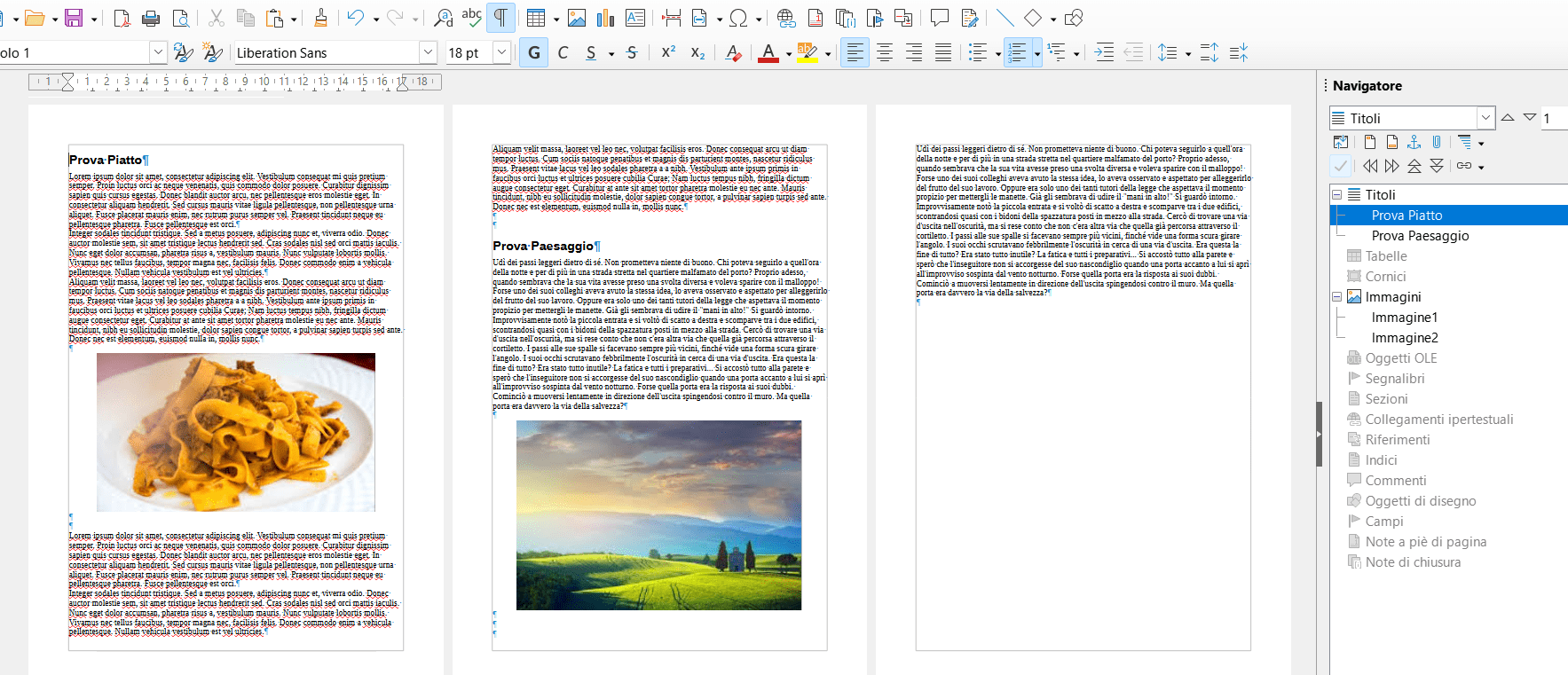Select the Line drawing tool

(1005, 18)
